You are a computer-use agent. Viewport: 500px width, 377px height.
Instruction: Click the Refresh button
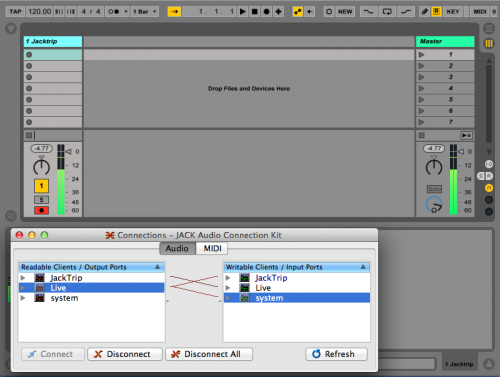coord(336,354)
